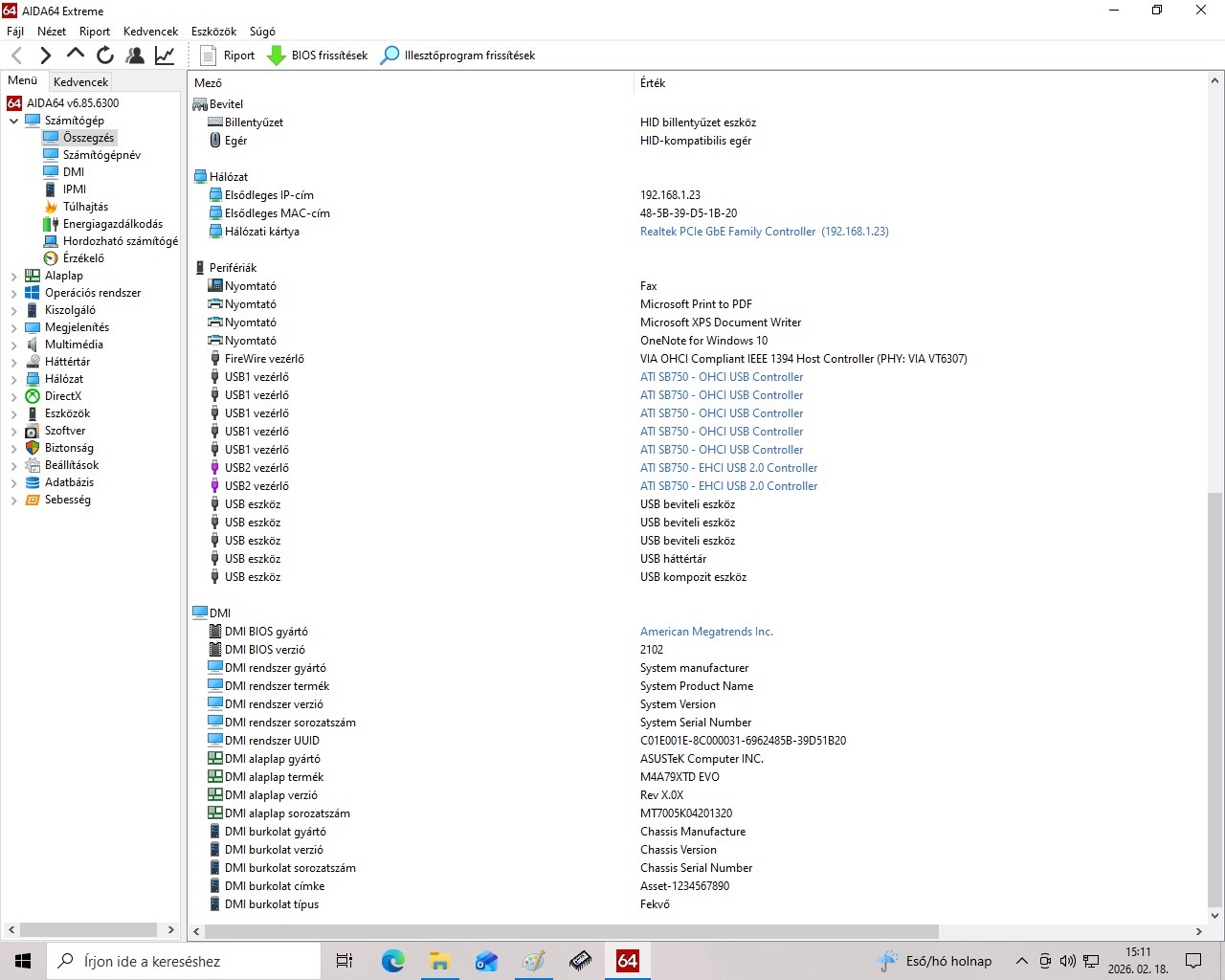This screenshot has width=1225, height=980.
Task: Click the Illesztőprogram frissítések button
Action: click(x=458, y=56)
